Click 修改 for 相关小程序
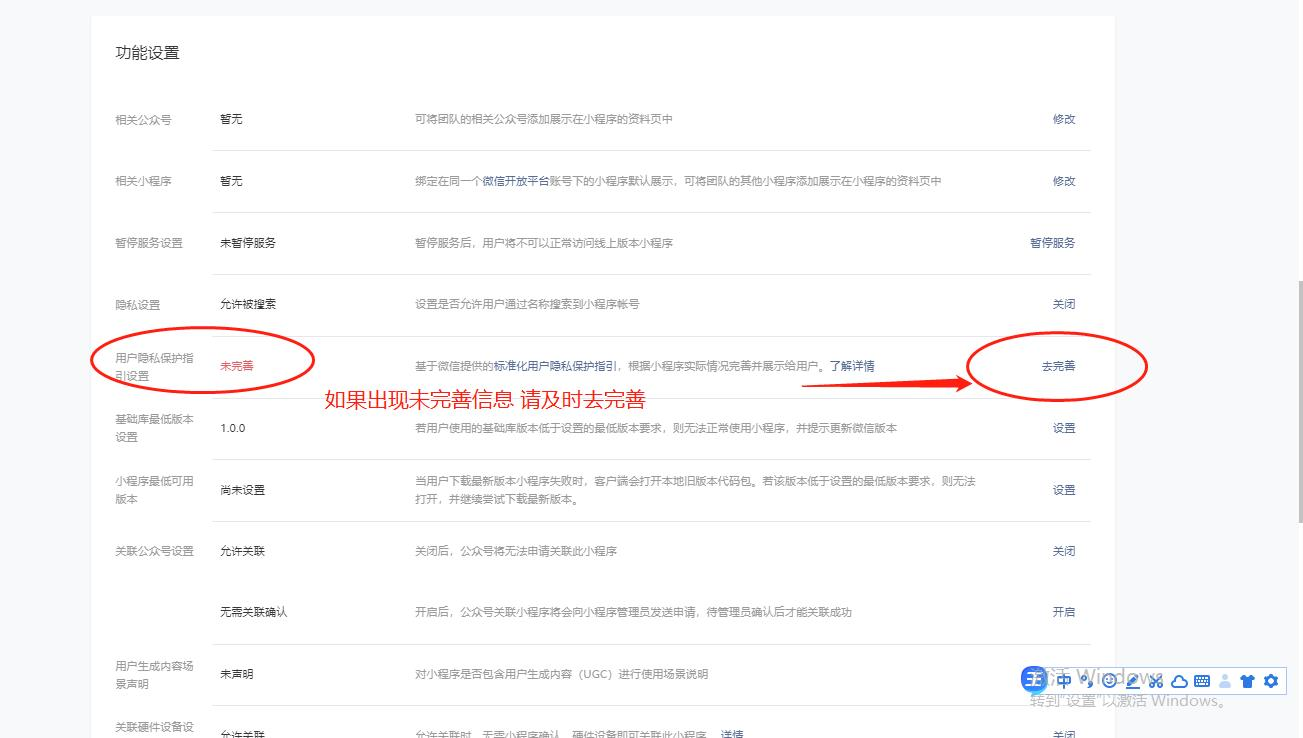The width and height of the screenshot is (1303, 738). 1064,181
